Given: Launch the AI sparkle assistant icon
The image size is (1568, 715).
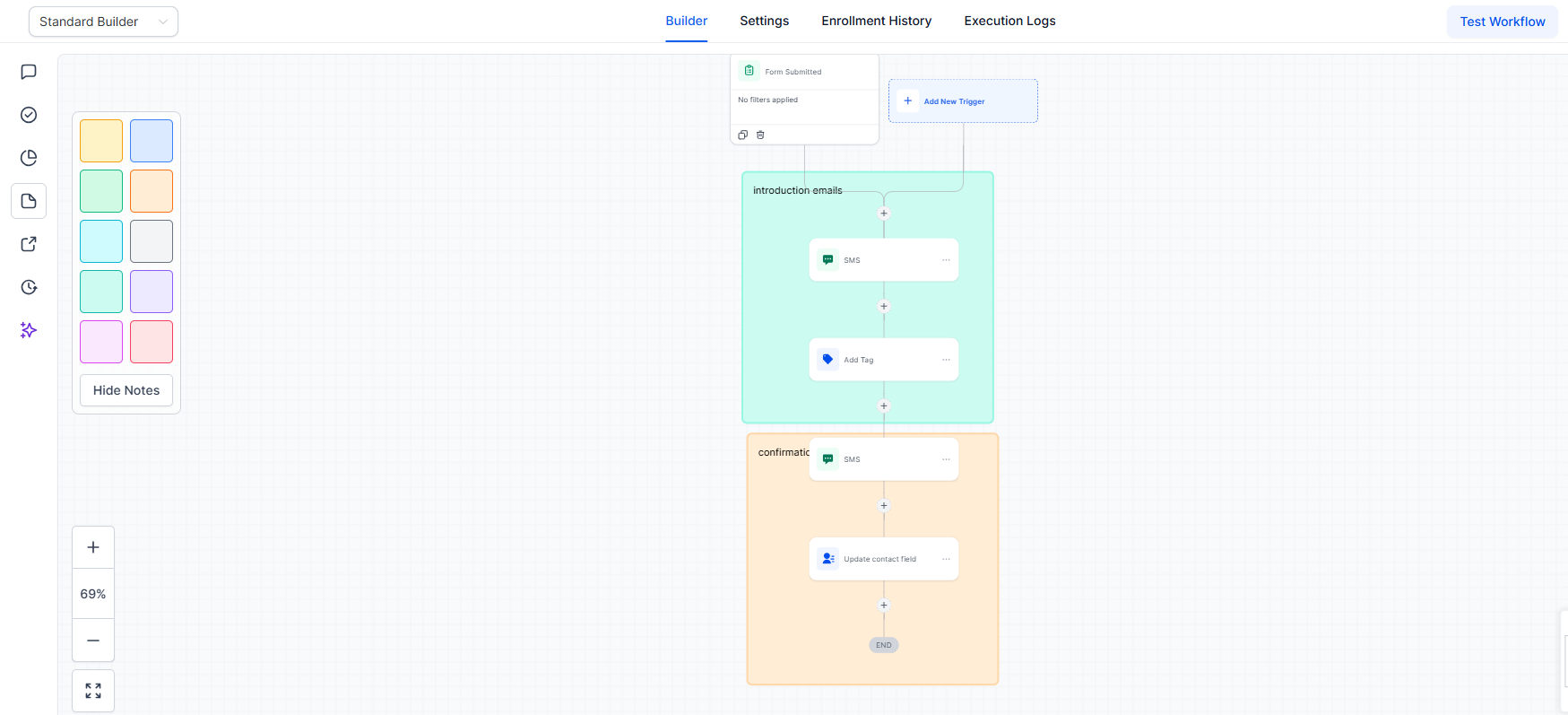Looking at the screenshot, I should coord(29,330).
